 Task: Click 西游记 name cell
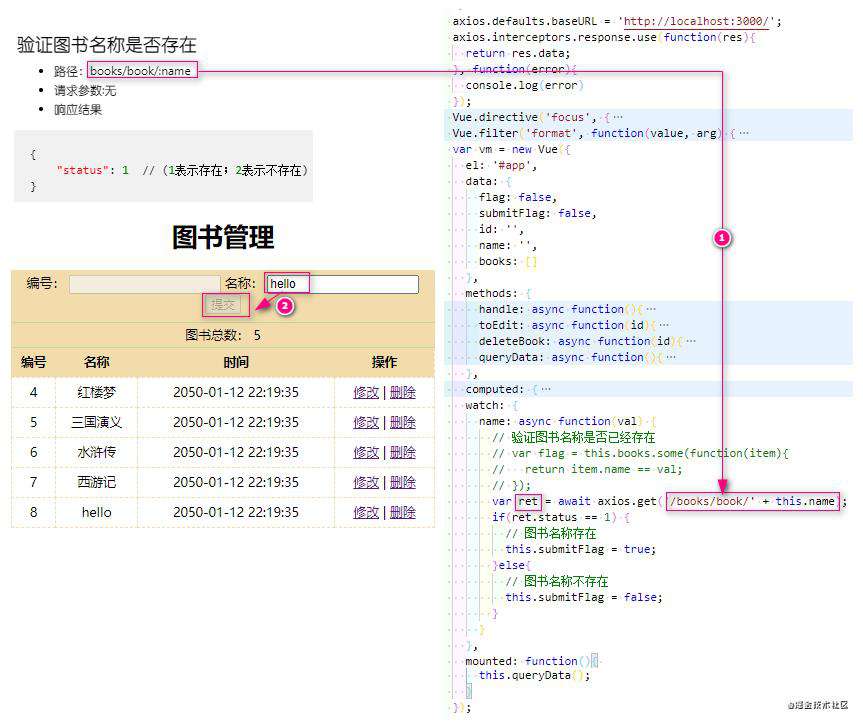pos(96,483)
